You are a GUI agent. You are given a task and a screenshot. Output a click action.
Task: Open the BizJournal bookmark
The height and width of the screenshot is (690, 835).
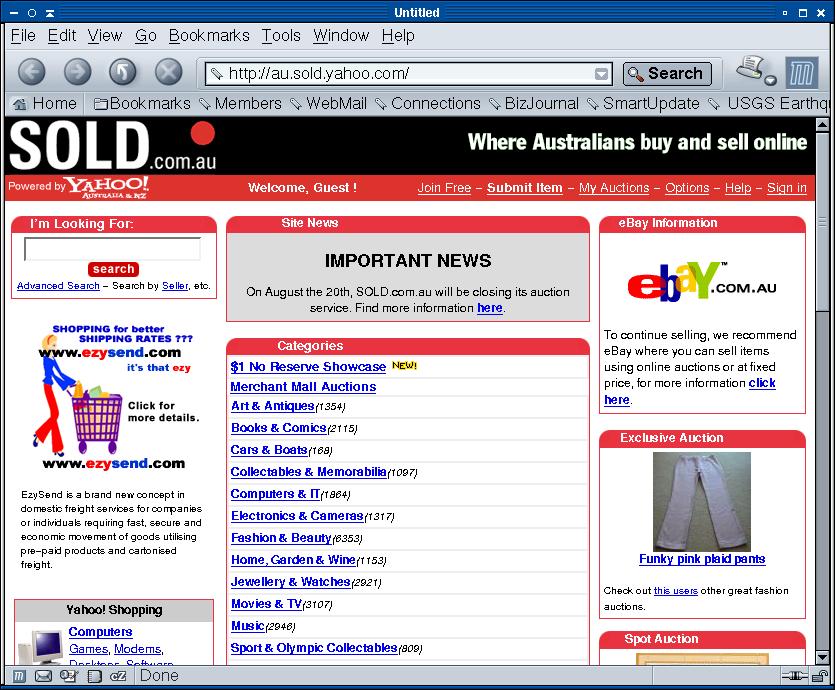(x=534, y=103)
